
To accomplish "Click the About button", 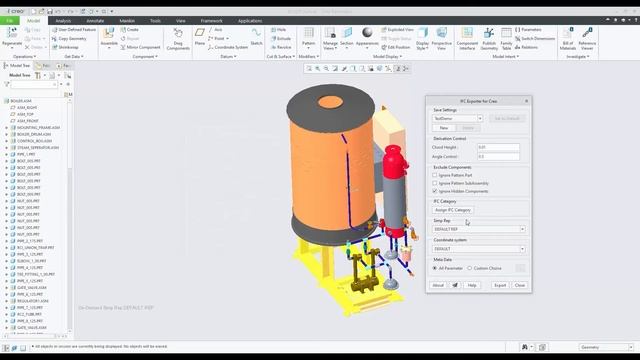I will pos(438,285).
